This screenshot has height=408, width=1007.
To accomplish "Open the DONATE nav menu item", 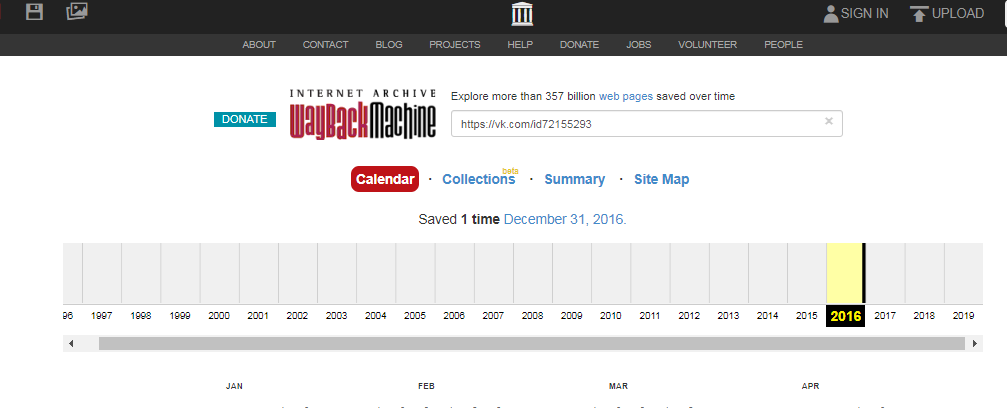I will pos(579,44).
